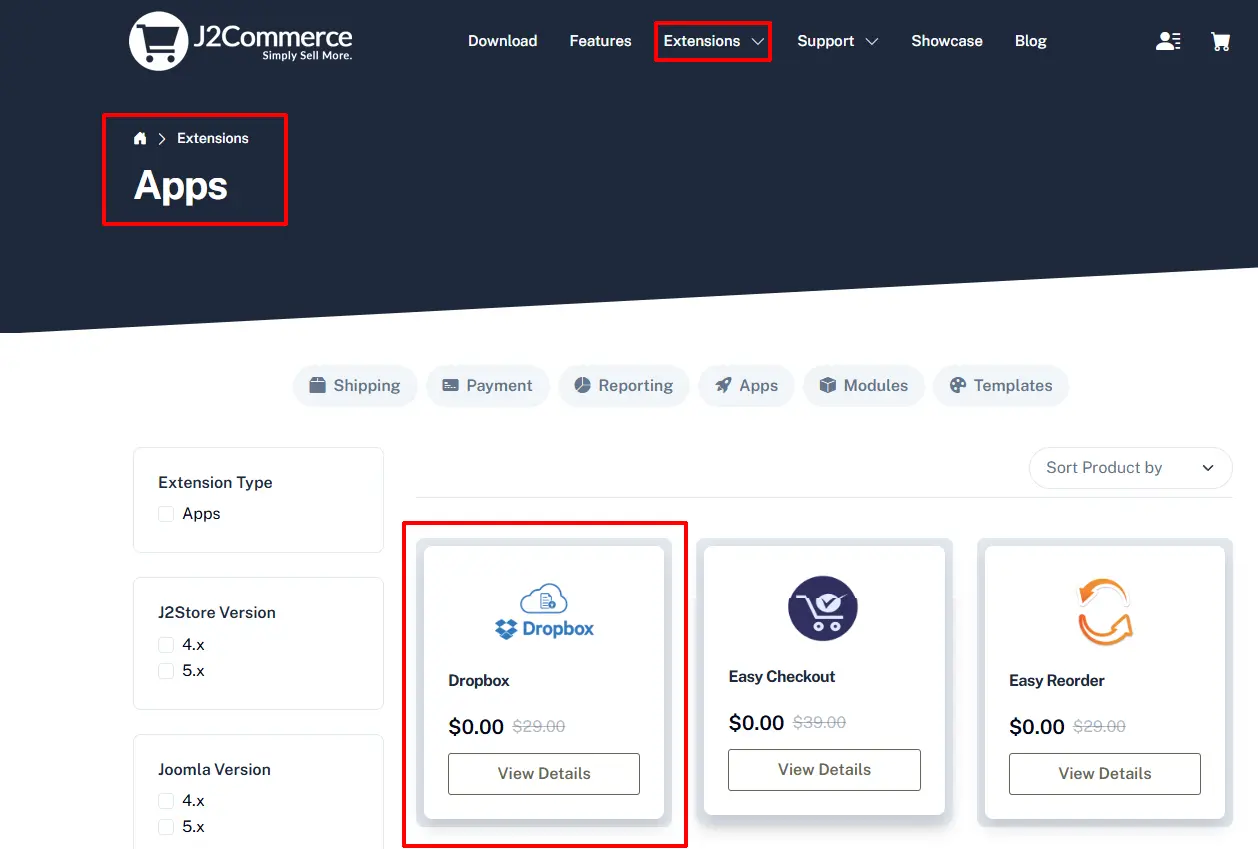
Task: Click the rocket icon on the Apps pill
Action: (x=723, y=385)
